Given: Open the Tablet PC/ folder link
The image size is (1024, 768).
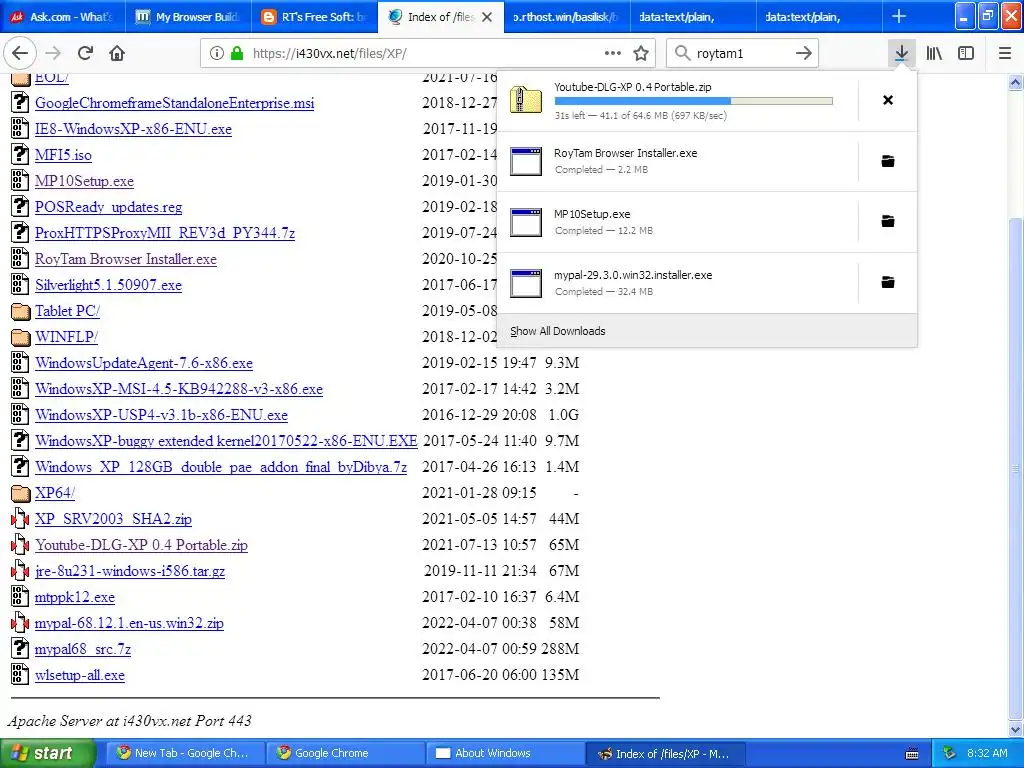Looking at the screenshot, I should [67, 311].
